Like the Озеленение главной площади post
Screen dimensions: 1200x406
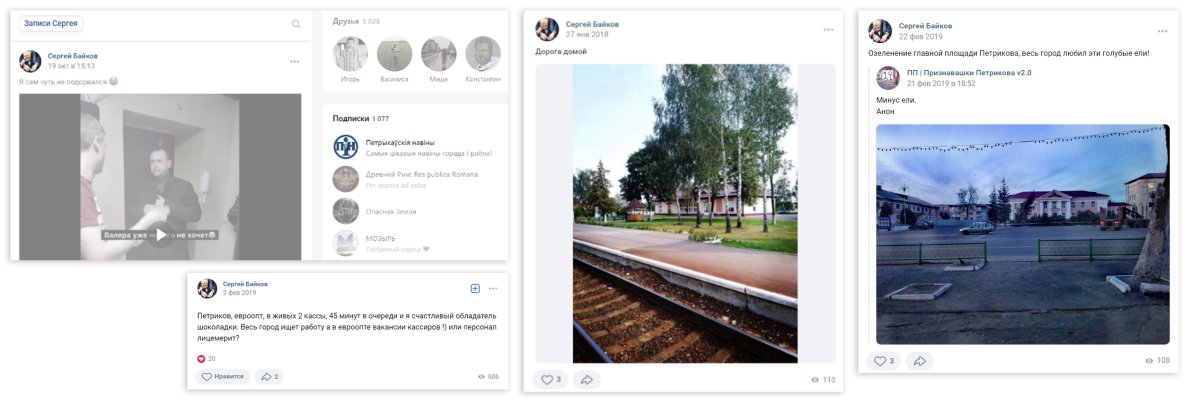[x=886, y=361]
